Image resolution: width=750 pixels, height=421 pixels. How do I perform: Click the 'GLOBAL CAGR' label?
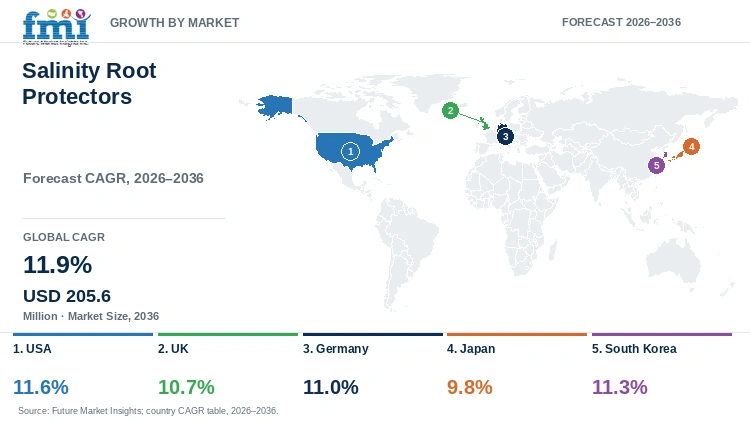(x=64, y=237)
